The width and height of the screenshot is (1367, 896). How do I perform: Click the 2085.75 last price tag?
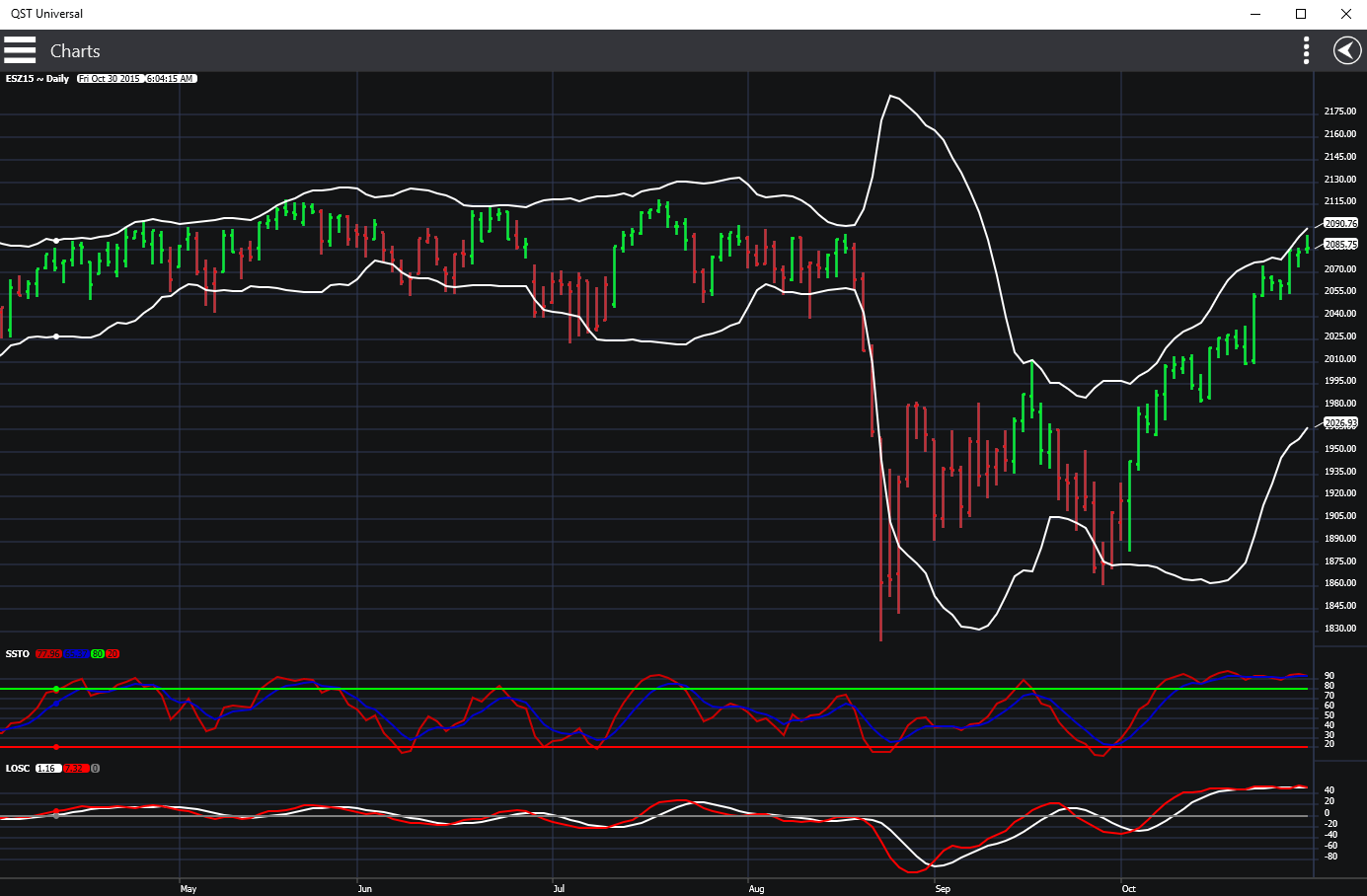click(x=1340, y=245)
